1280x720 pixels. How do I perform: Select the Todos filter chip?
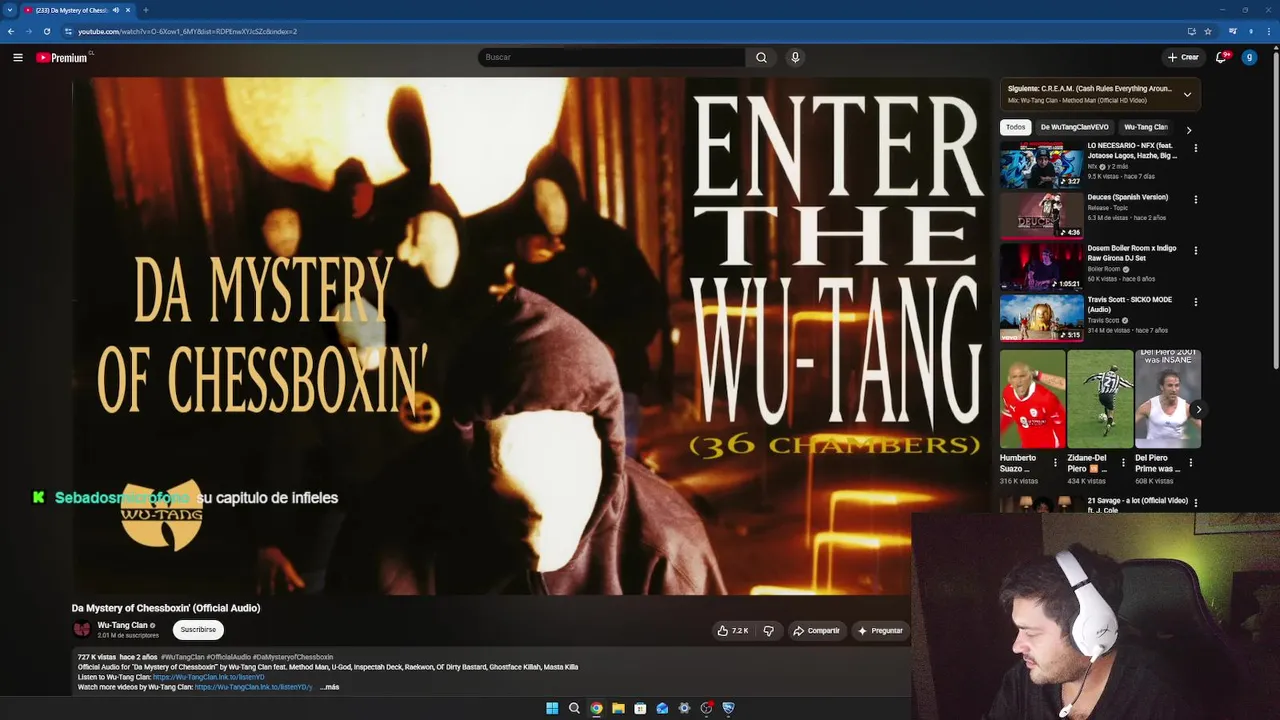click(x=1015, y=127)
